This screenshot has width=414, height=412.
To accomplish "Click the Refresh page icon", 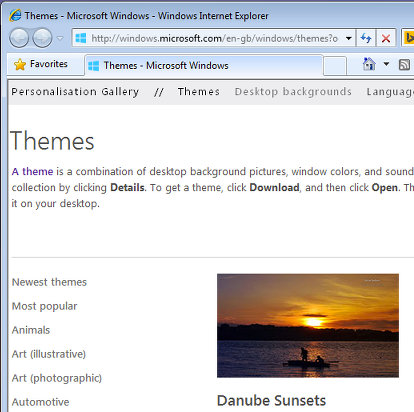I will click(x=366, y=38).
